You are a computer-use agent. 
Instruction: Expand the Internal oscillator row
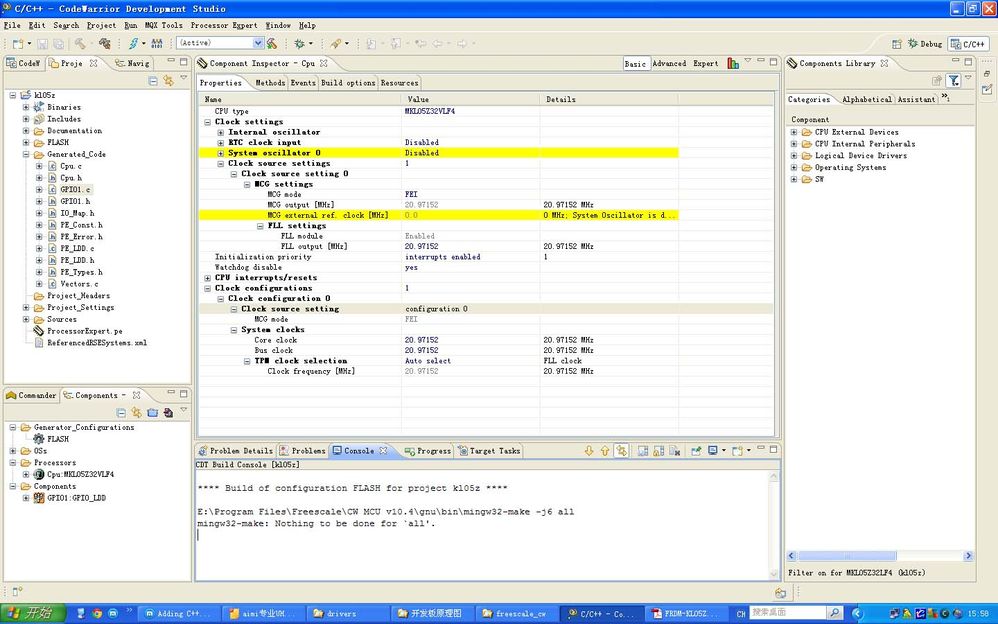tap(221, 132)
